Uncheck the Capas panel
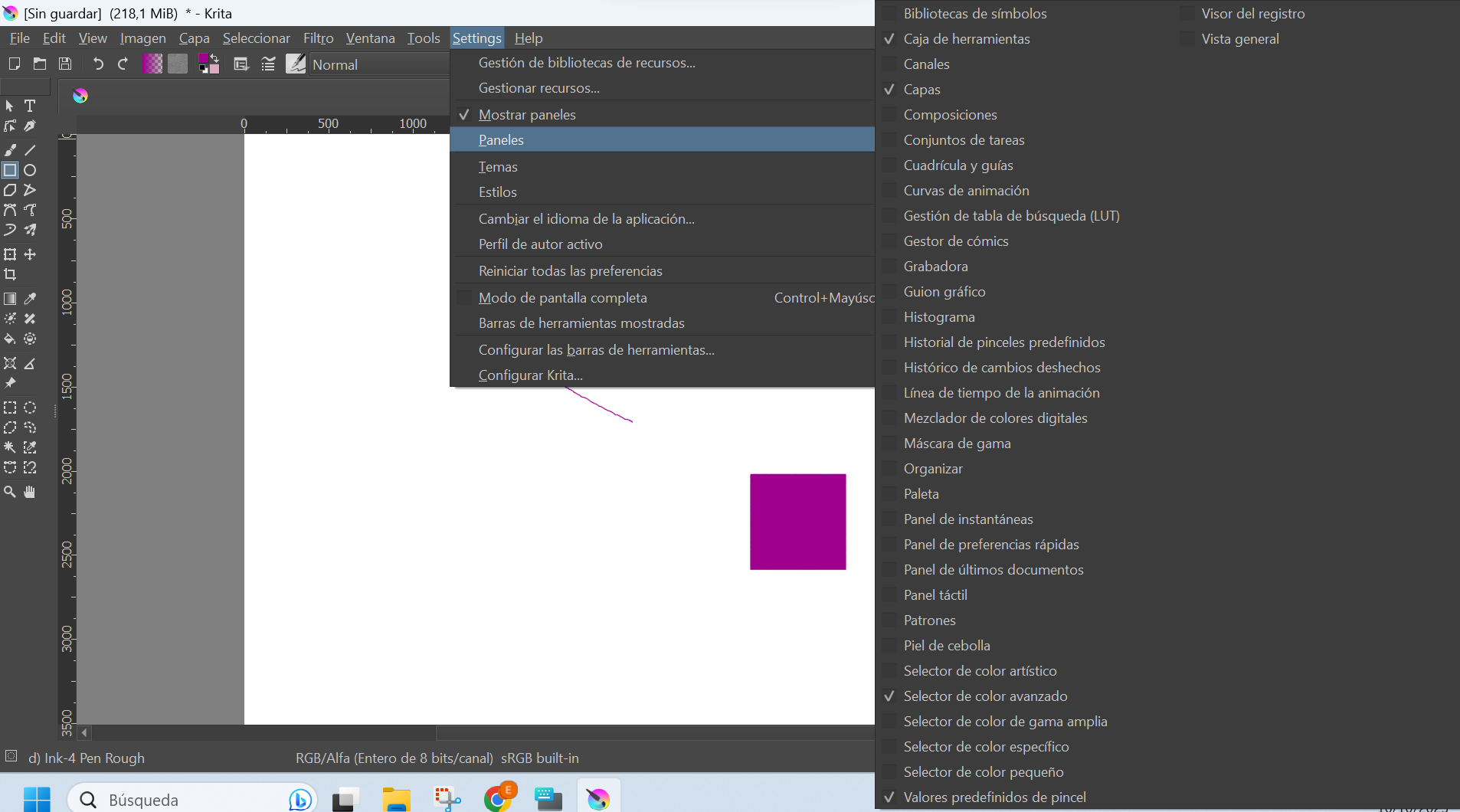 click(889, 90)
